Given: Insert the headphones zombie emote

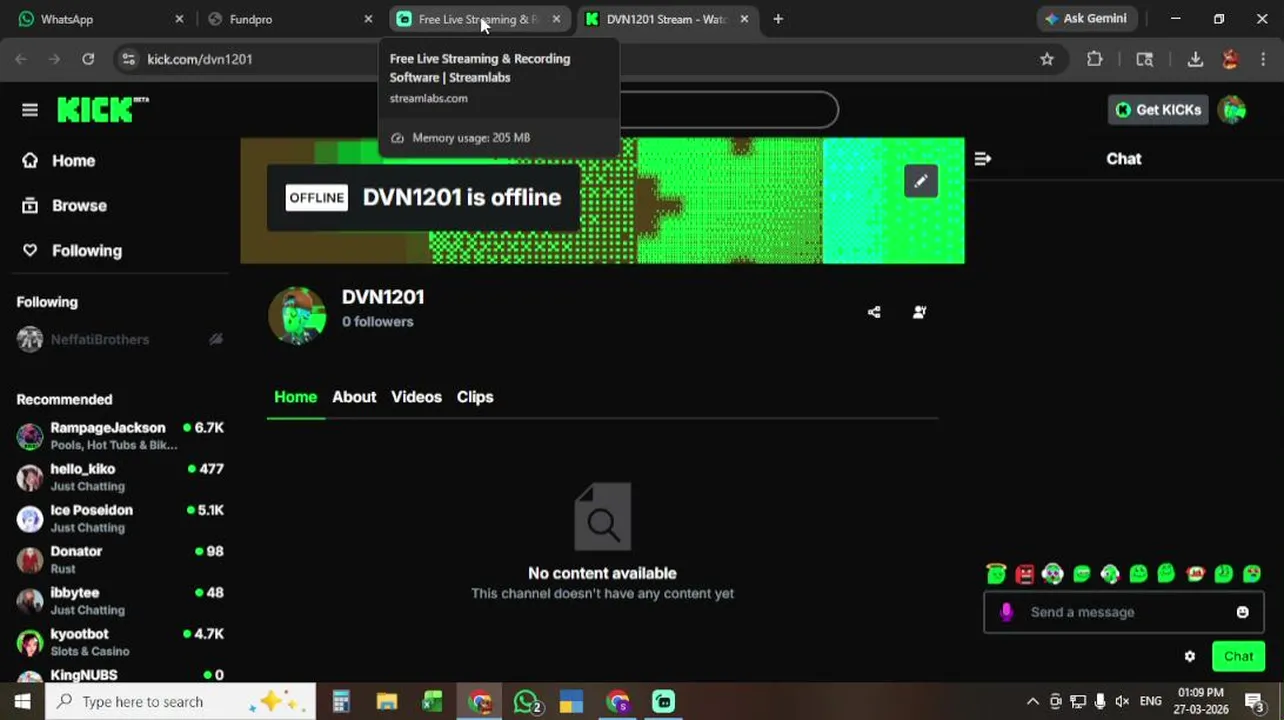Looking at the screenshot, I should point(1052,574).
